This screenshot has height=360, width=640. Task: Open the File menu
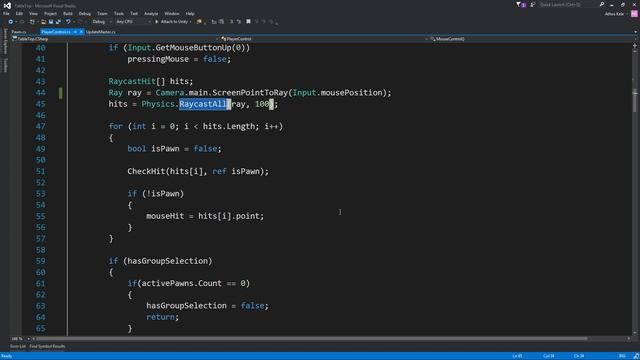point(6,13)
